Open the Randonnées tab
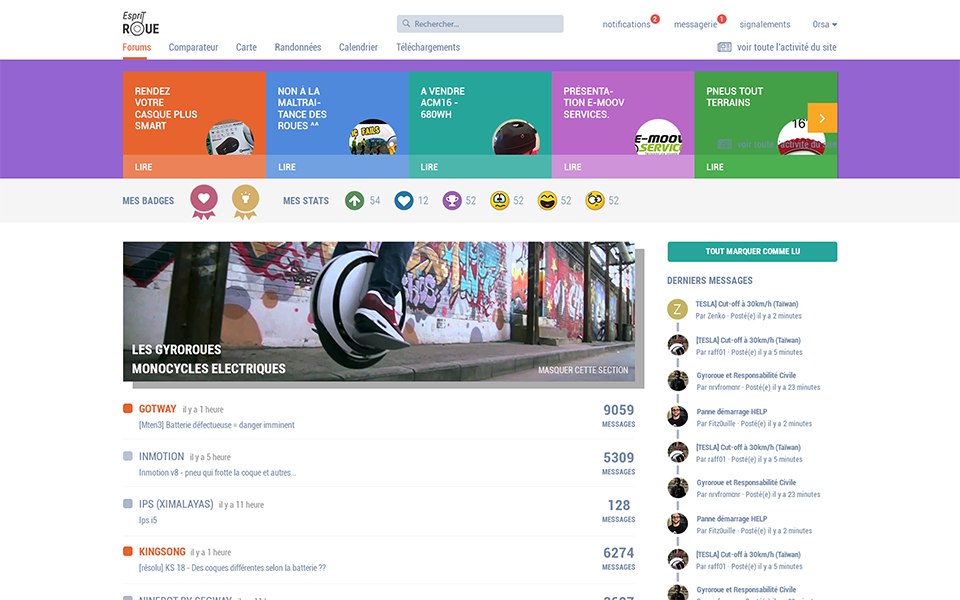This screenshot has width=960, height=600. coord(298,47)
